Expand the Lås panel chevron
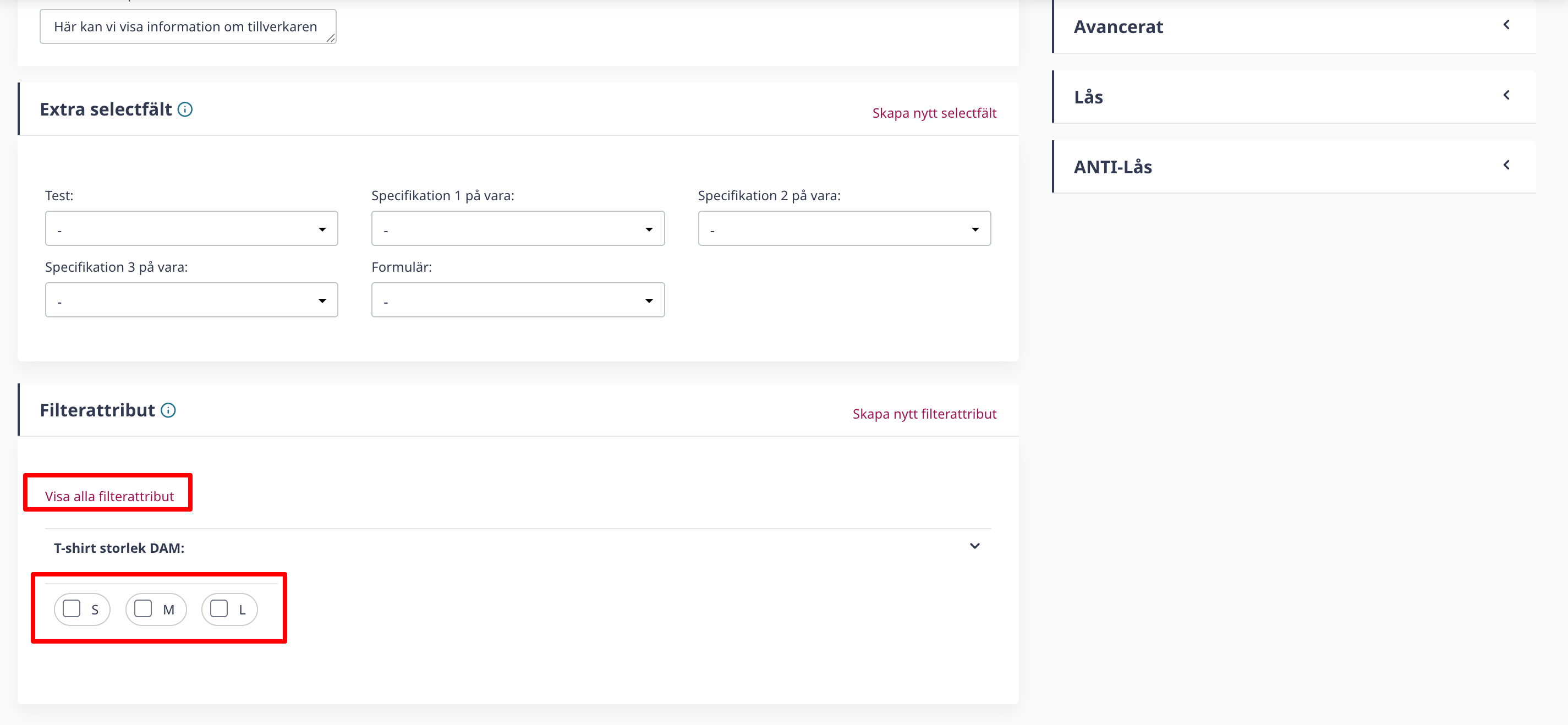The height and width of the screenshot is (725, 1568). click(x=1506, y=95)
